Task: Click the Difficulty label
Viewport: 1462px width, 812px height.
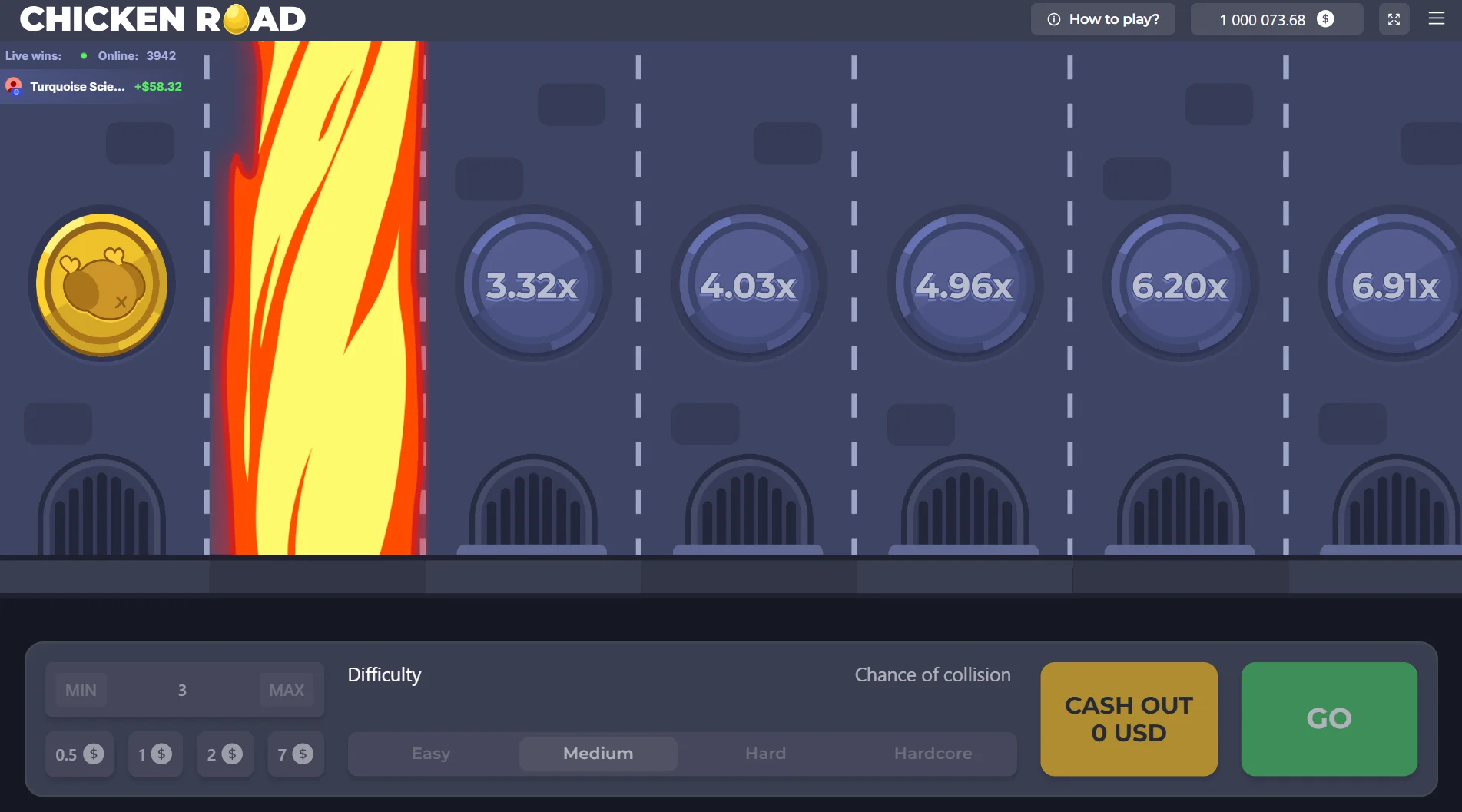Action: 385,674
